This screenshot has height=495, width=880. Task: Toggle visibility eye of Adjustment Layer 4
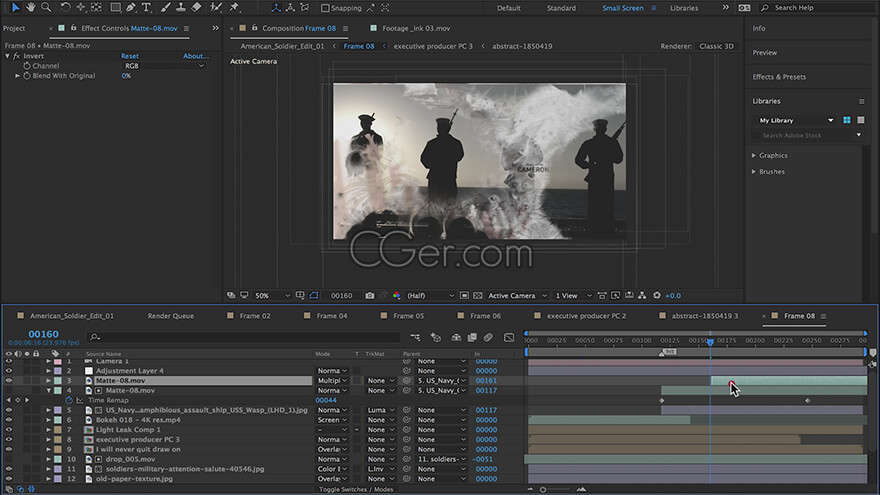pyautogui.click(x=8, y=371)
